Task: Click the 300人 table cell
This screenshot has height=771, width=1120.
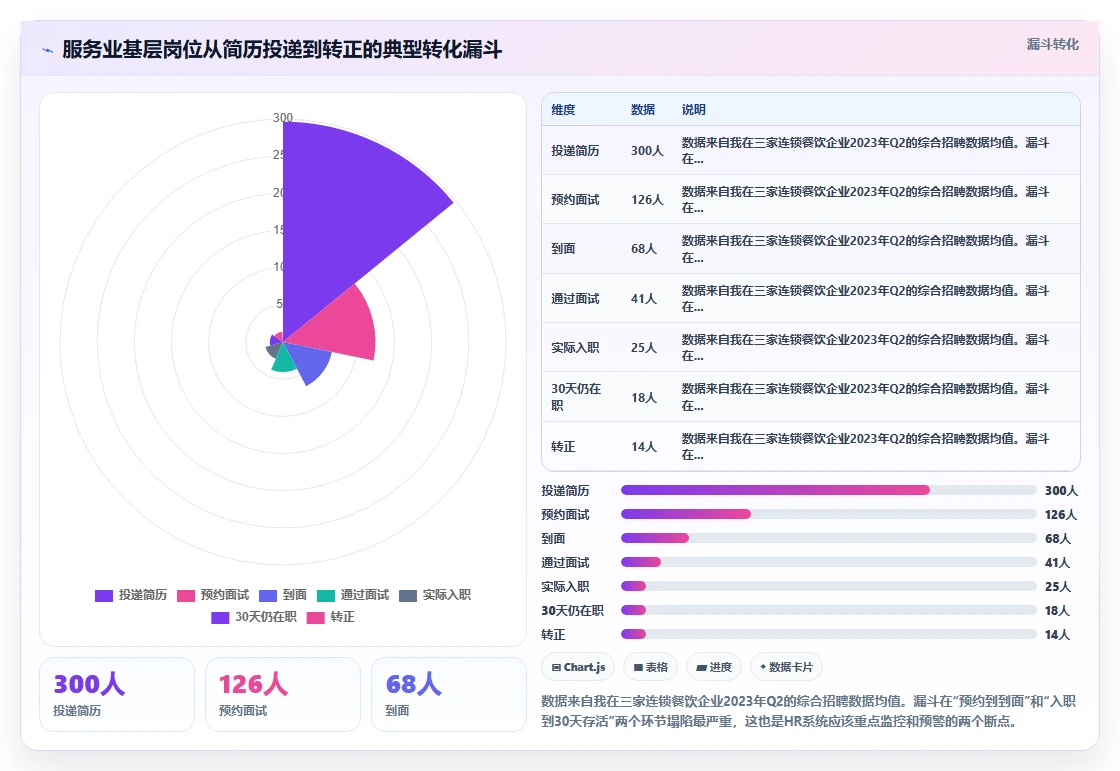Action: point(647,151)
